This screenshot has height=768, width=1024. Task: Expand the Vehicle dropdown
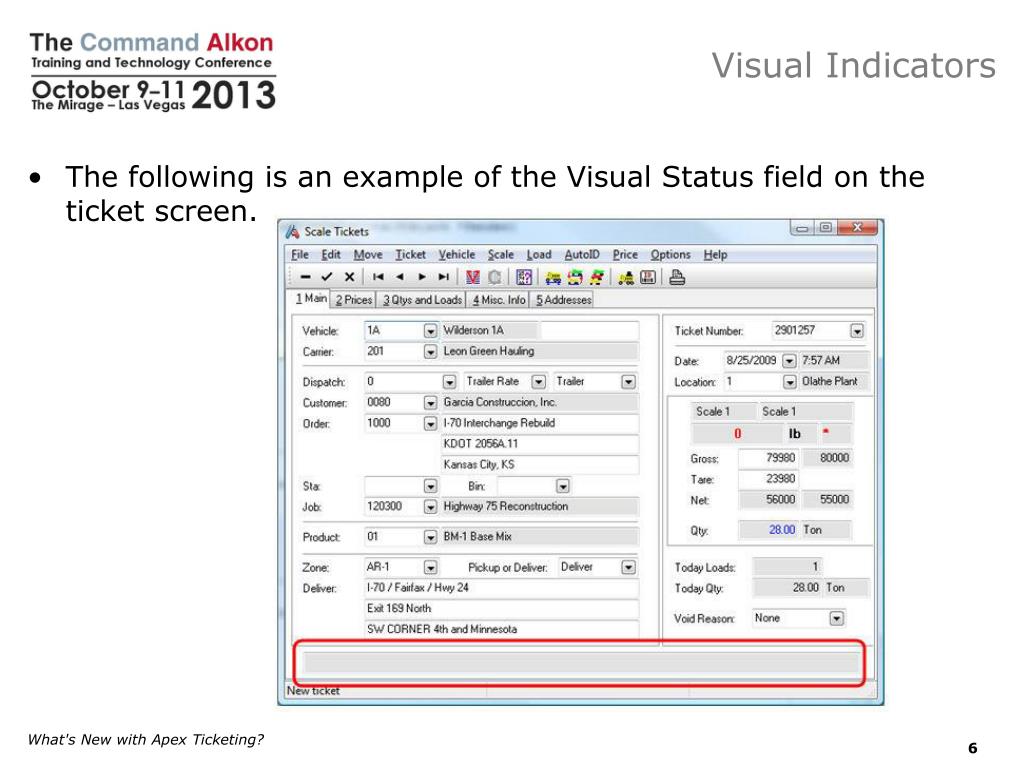coord(430,331)
